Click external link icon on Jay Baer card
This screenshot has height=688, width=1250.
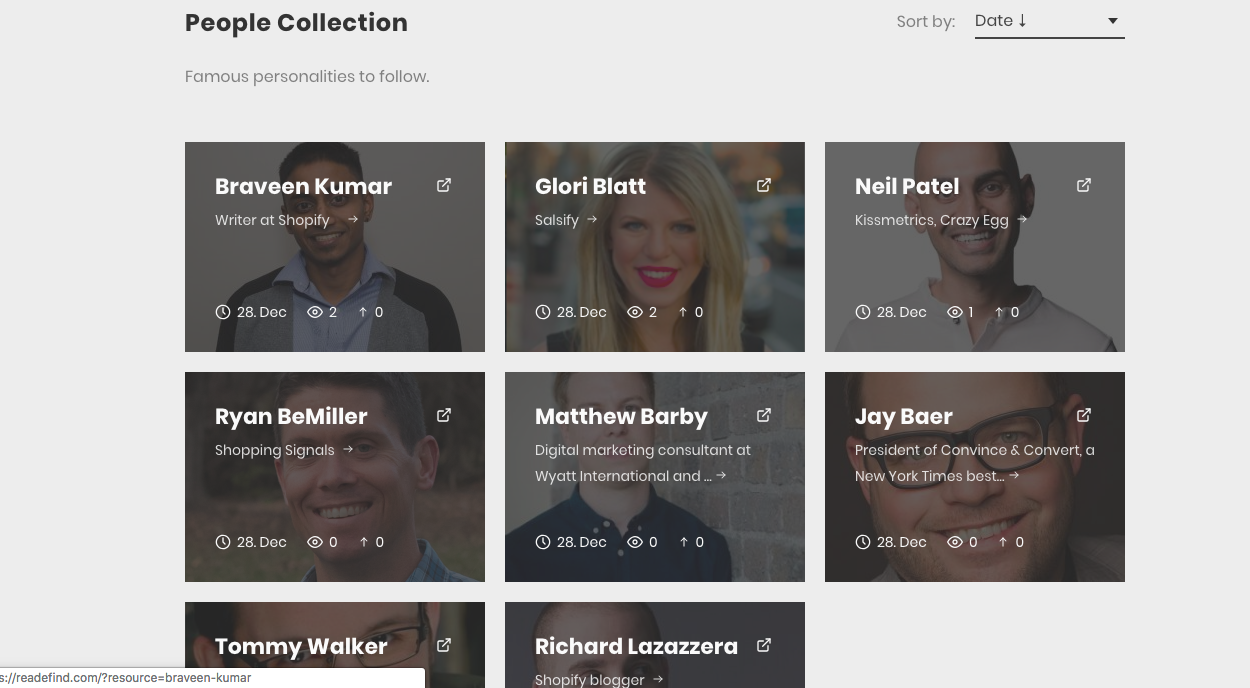[x=1083, y=415]
